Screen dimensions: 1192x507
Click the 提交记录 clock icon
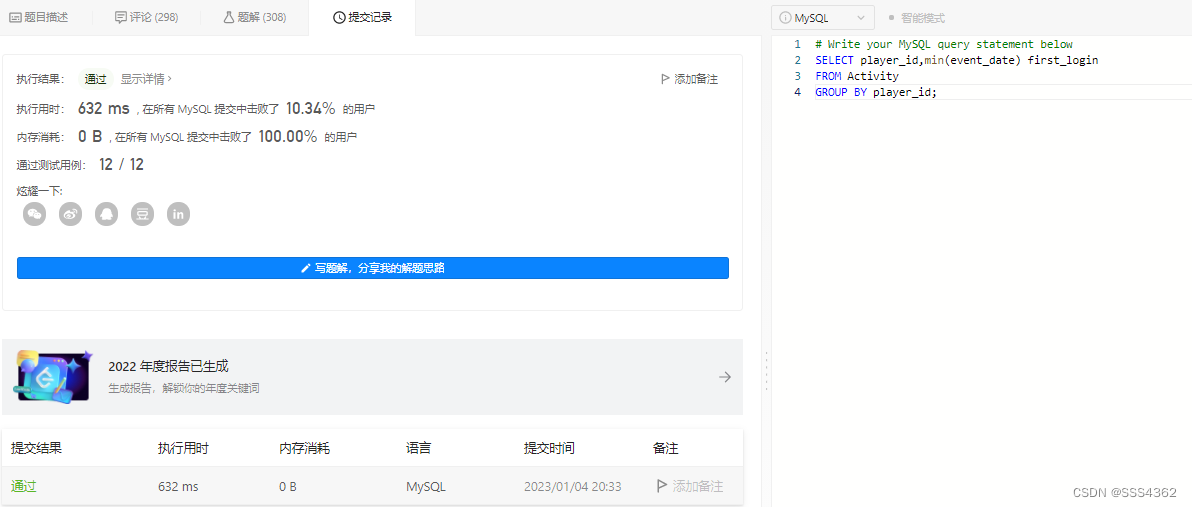tap(339, 17)
